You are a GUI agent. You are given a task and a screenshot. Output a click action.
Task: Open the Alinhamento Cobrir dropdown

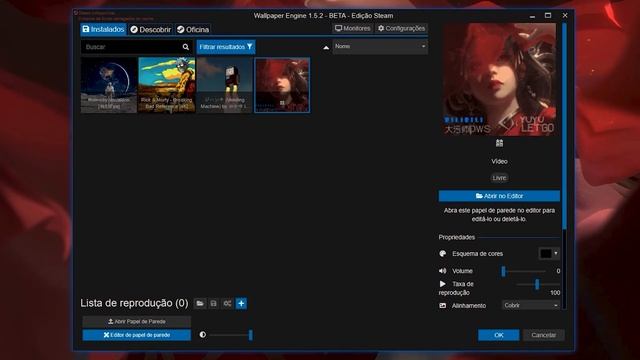coord(530,305)
